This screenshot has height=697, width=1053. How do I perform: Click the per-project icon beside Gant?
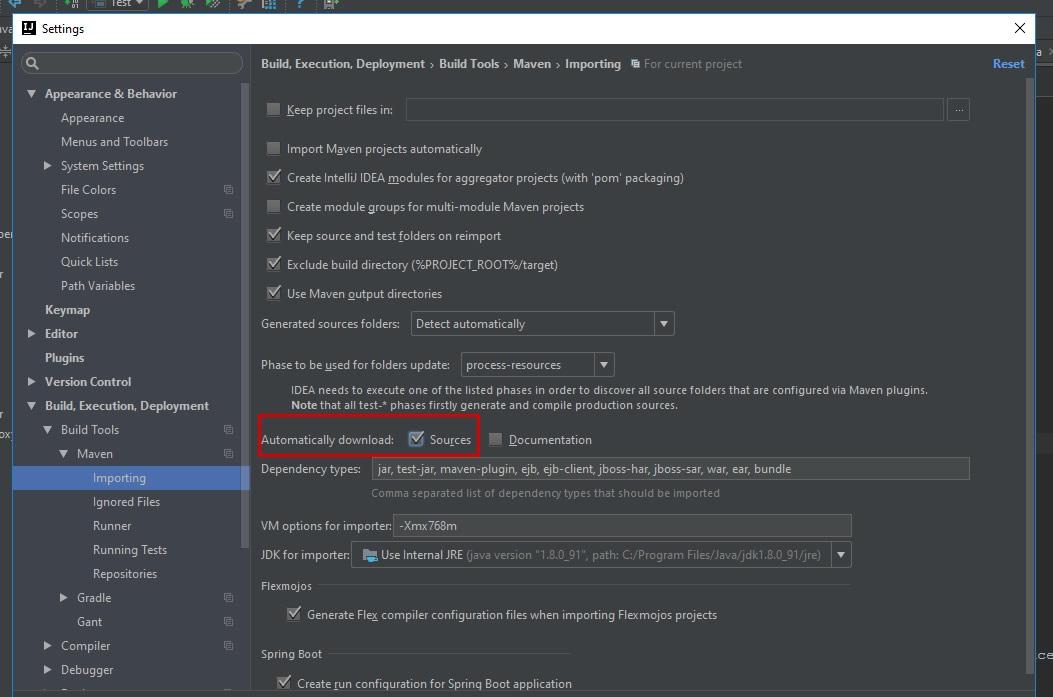pos(228,622)
